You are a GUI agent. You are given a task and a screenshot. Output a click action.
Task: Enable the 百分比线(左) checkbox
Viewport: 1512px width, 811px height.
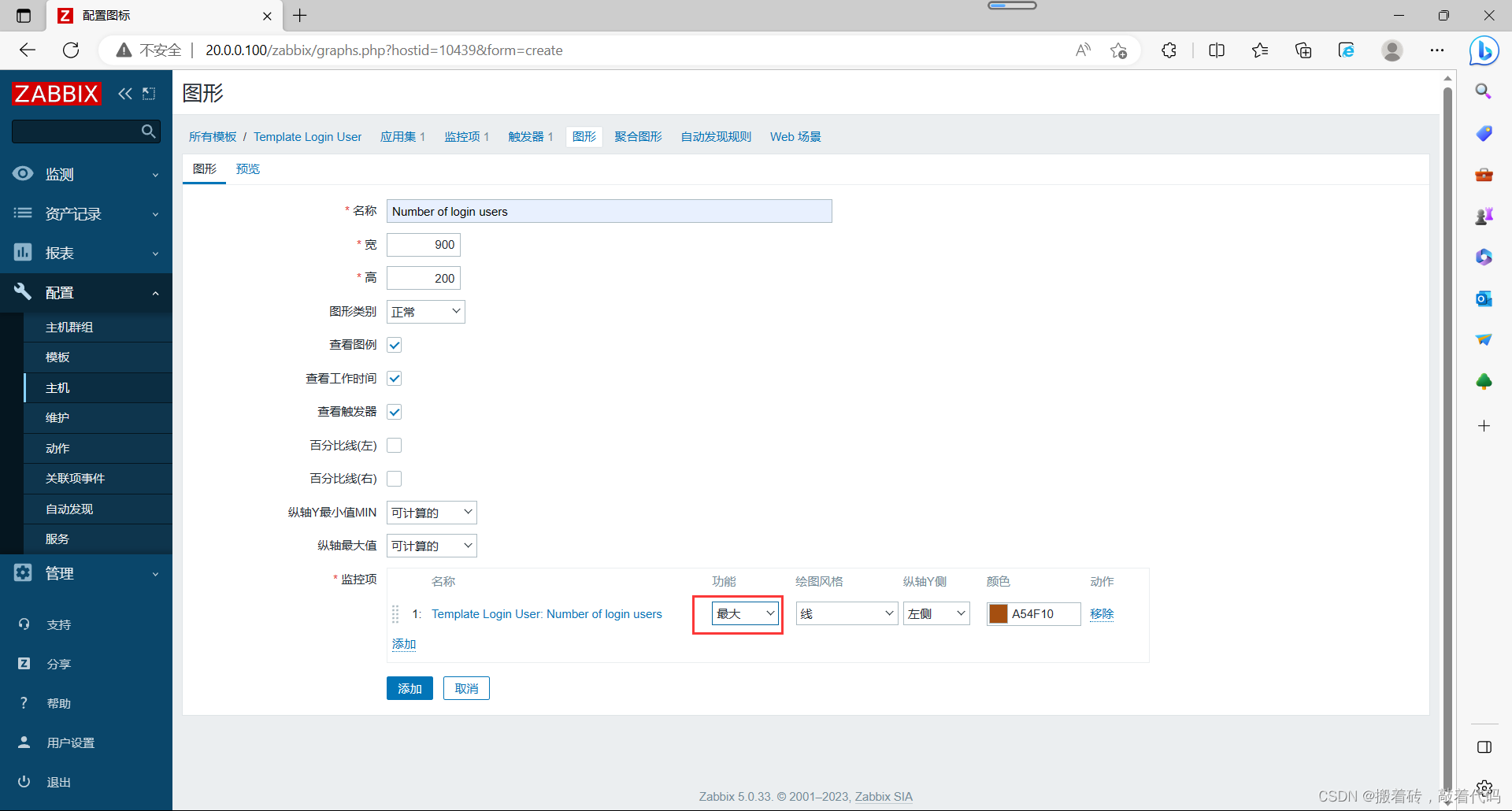(x=395, y=446)
